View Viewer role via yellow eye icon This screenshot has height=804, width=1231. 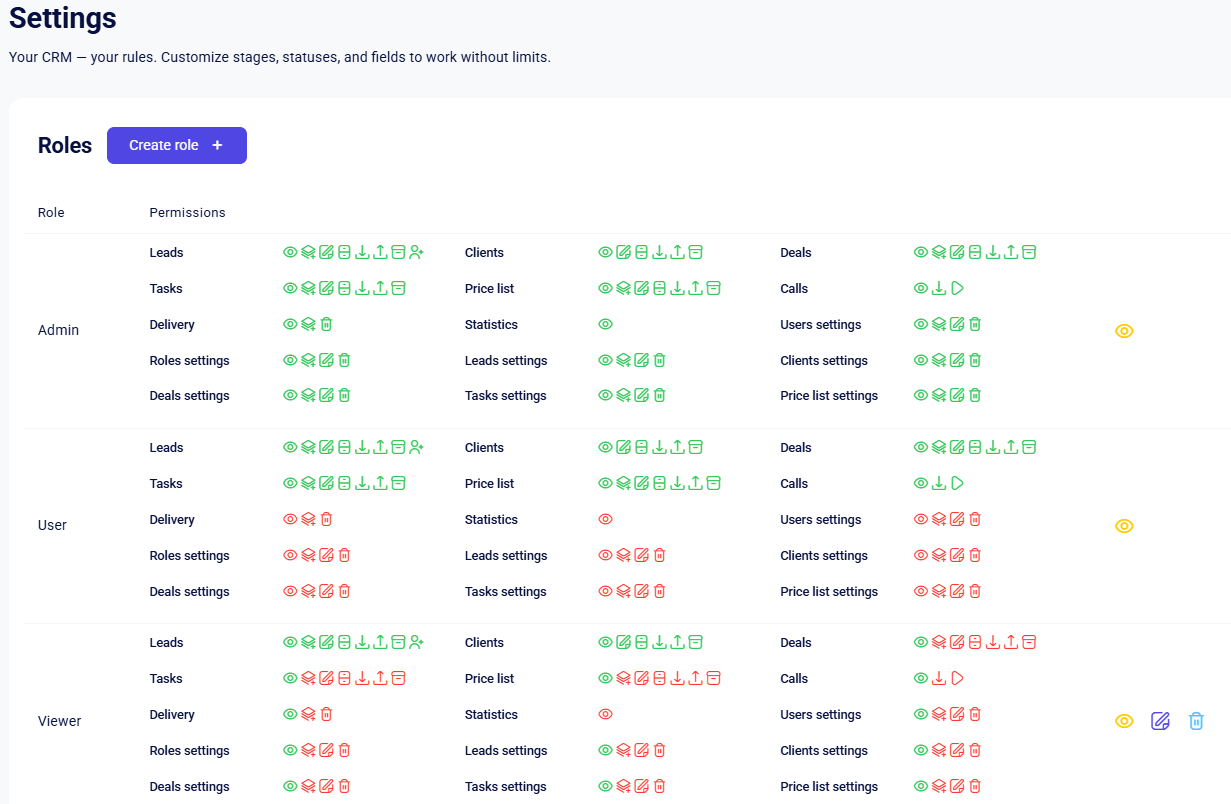click(x=1124, y=721)
